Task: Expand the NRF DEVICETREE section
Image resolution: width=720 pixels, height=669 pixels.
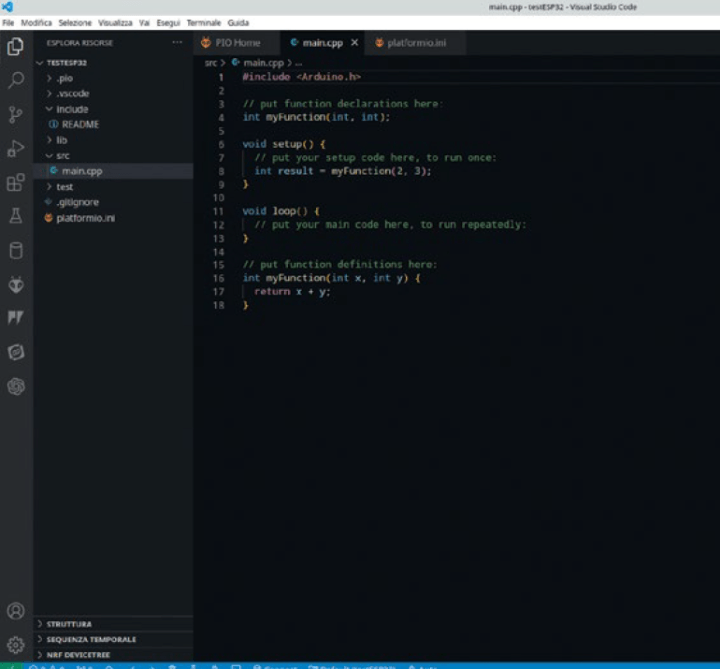Action: (x=78, y=654)
